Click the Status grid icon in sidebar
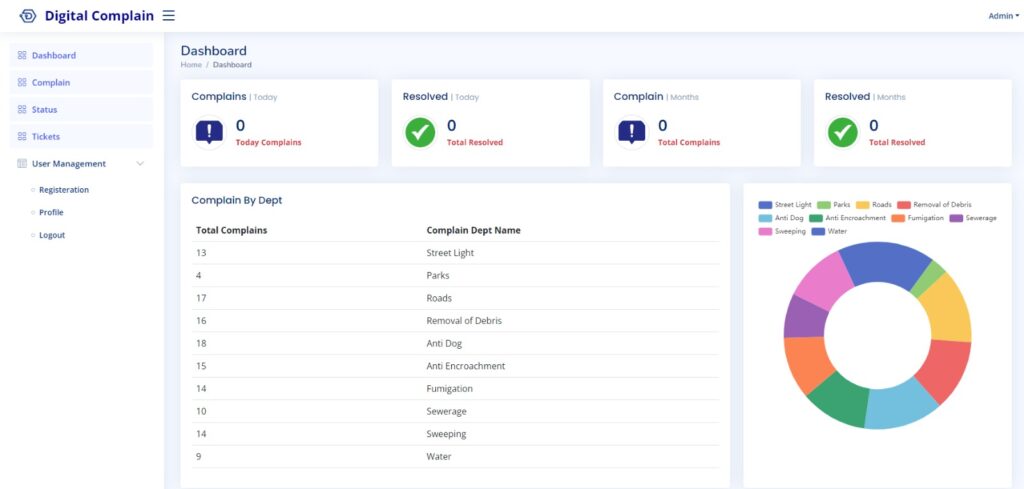The image size is (1024, 489). (x=22, y=110)
